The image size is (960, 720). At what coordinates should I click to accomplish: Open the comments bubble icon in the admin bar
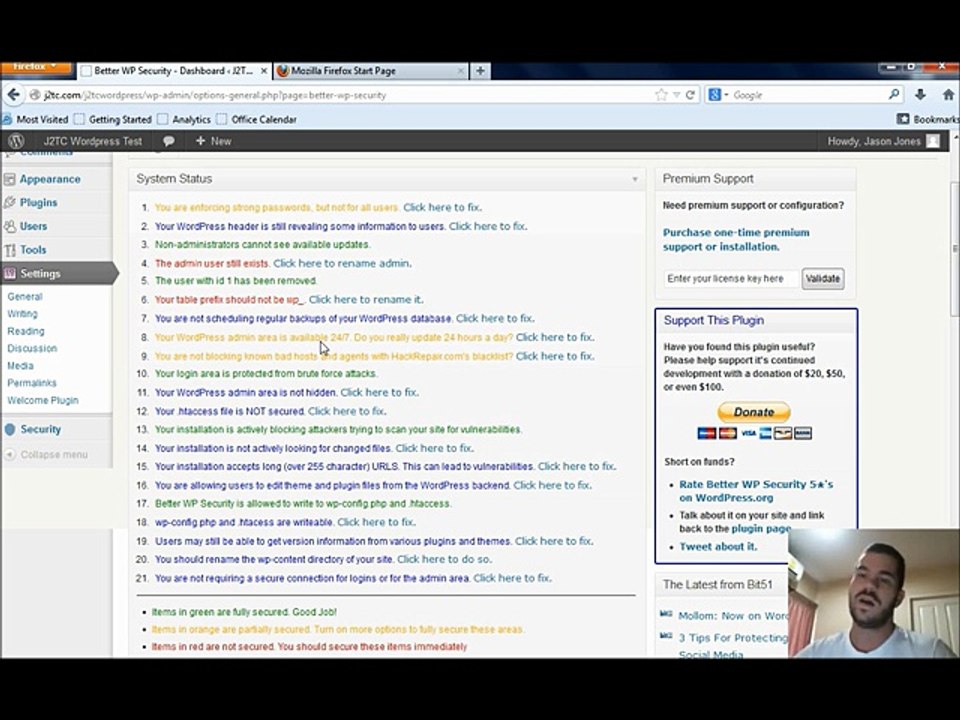pyautogui.click(x=168, y=141)
